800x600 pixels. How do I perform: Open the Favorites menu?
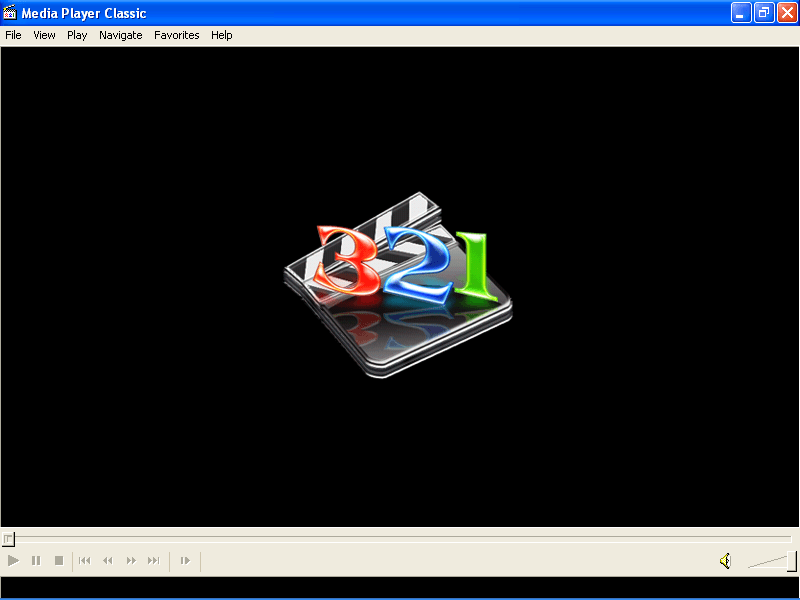click(177, 35)
